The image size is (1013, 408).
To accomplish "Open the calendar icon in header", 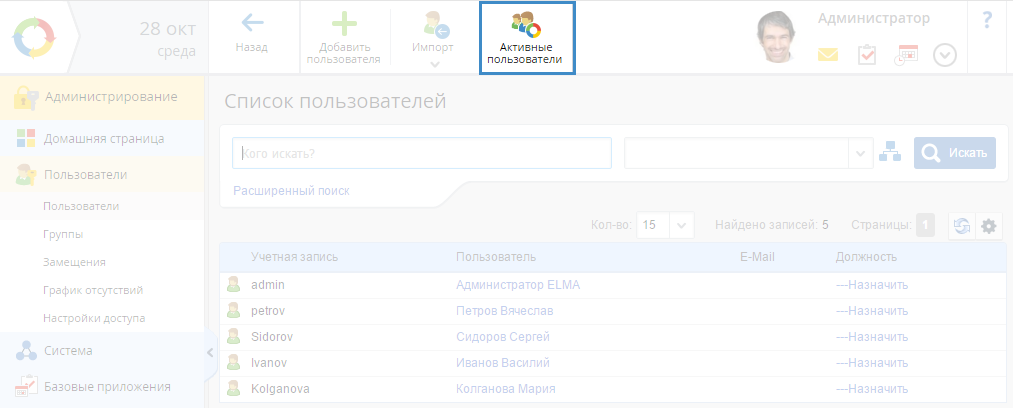I will 906,55.
